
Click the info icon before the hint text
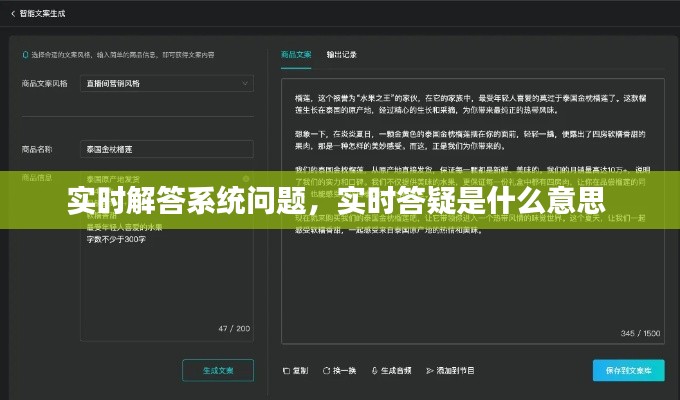tap(24, 55)
